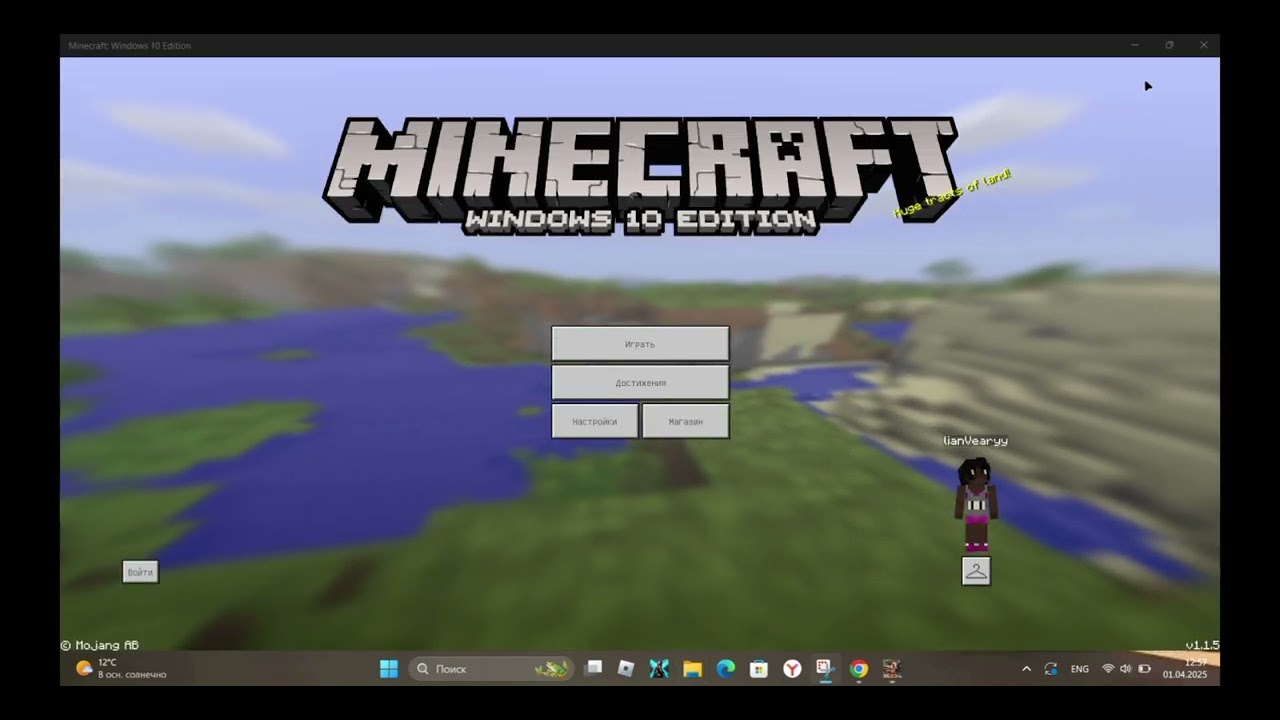Check the battery status icon
This screenshot has width=1280, height=720.
[x=1145, y=669]
